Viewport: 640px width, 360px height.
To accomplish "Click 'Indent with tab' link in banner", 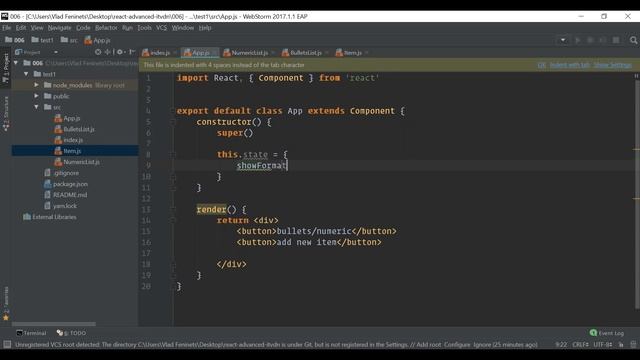I will point(570,65).
